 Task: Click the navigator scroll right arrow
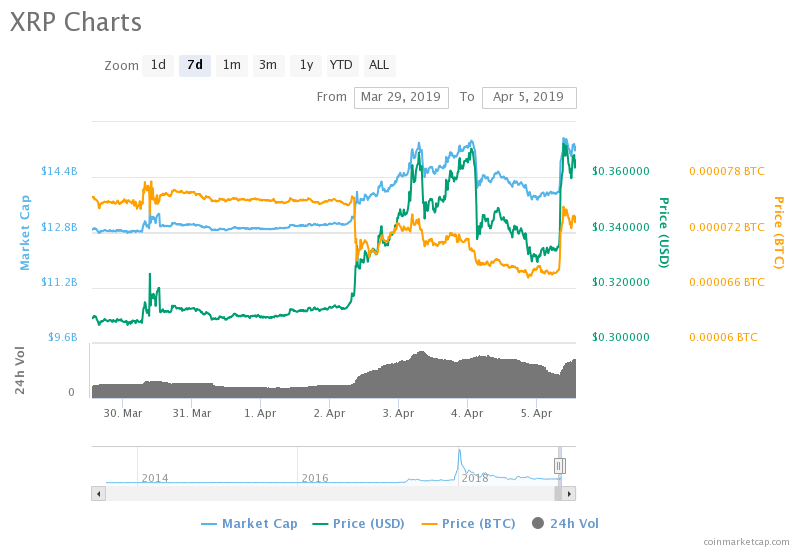click(x=569, y=493)
